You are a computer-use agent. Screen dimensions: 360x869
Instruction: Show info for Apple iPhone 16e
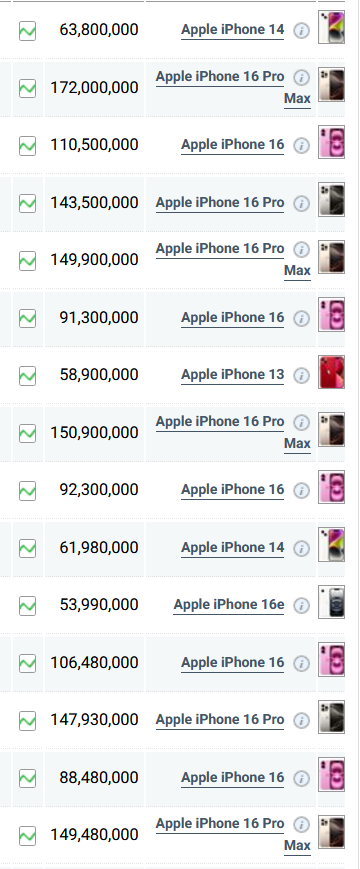(301, 606)
